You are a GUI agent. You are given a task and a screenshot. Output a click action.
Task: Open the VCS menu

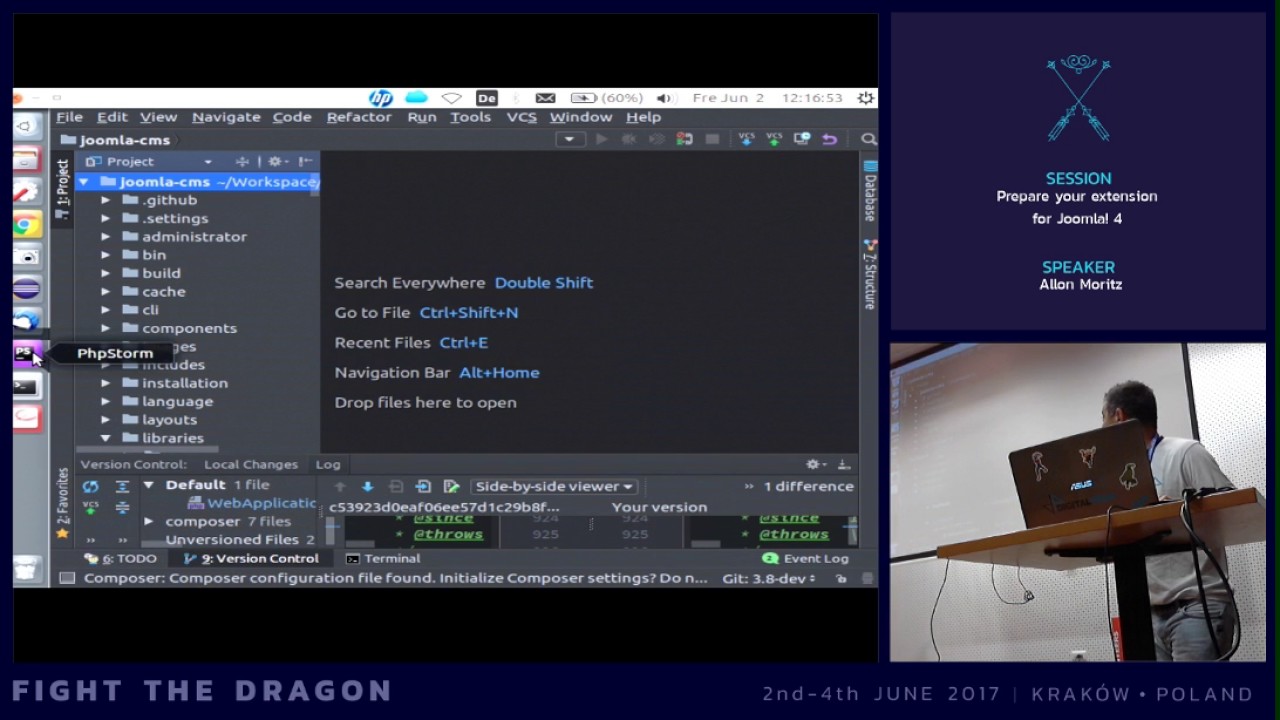(x=521, y=117)
